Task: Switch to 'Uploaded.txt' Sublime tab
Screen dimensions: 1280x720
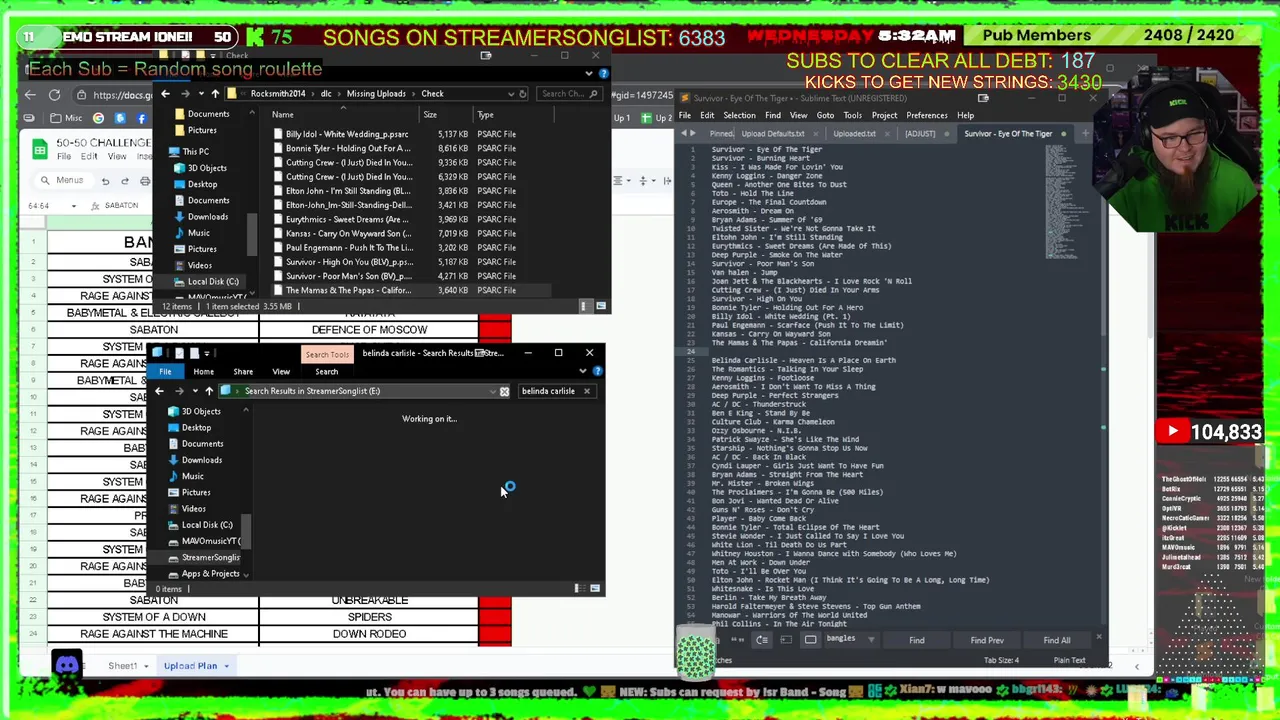Action: 854,134
